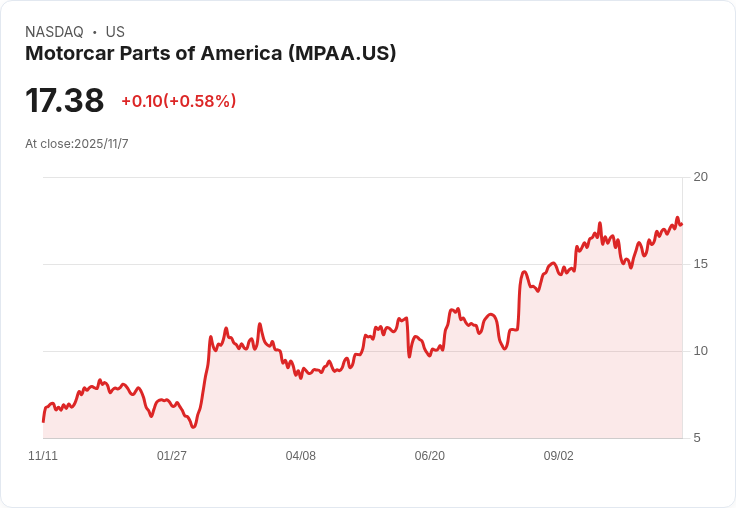
Task: Click the +0.10(+0.58%) price change
Action: tap(178, 101)
